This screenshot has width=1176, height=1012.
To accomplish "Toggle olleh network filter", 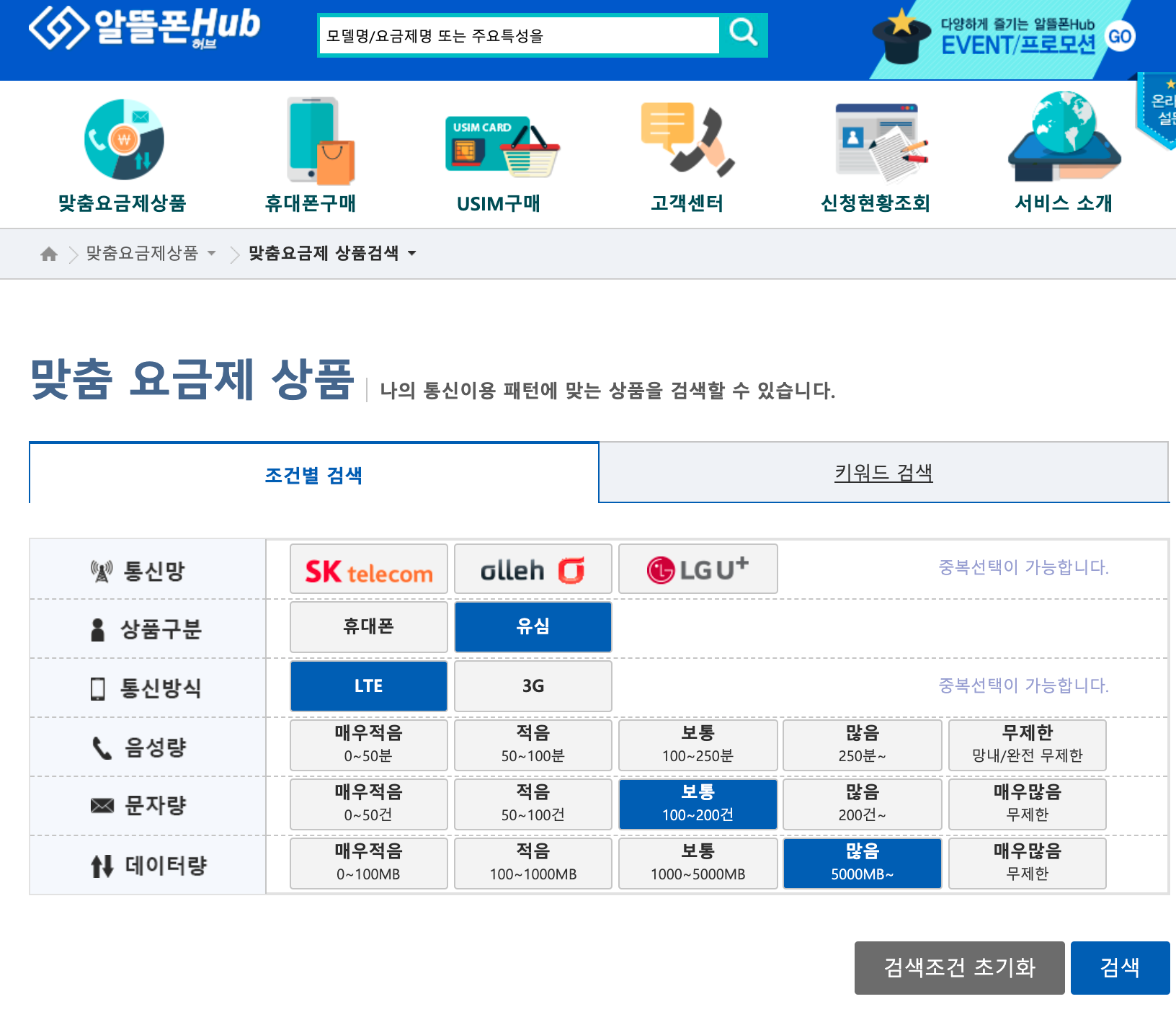I will click(533, 569).
